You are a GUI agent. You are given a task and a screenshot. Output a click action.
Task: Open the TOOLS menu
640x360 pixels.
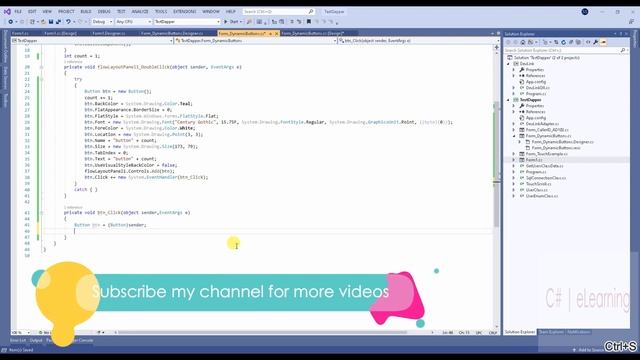click(x=161, y=11)
